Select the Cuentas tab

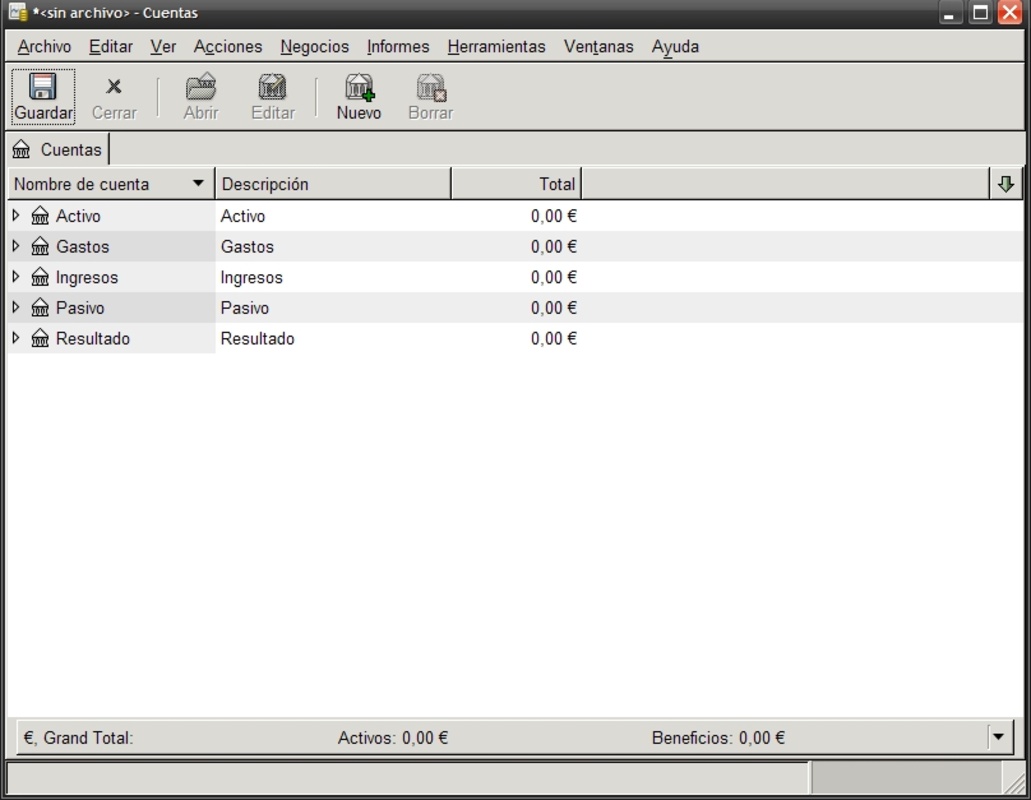pos(58,150)
